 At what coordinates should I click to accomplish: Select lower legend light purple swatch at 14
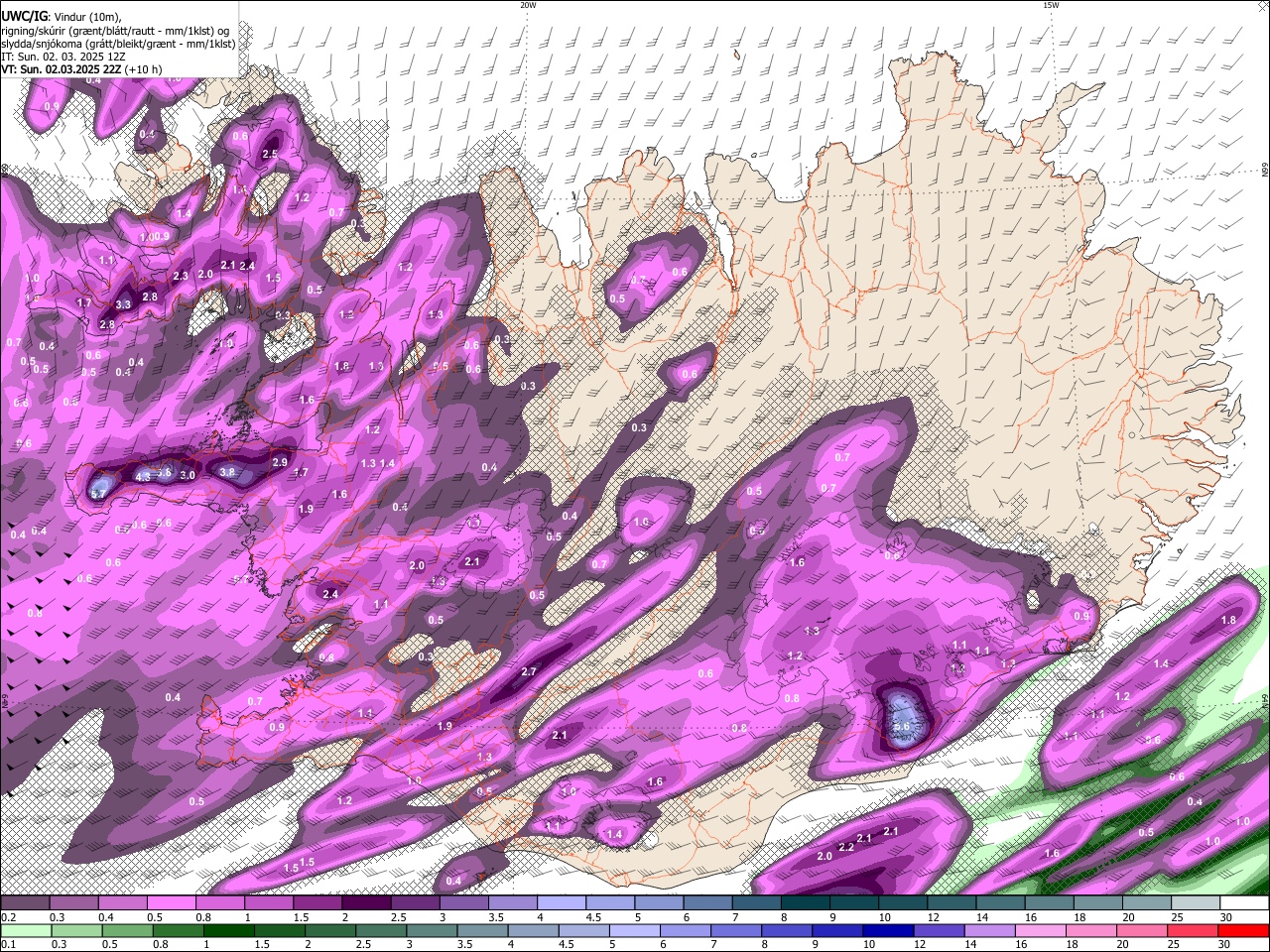tap(988, 930)
